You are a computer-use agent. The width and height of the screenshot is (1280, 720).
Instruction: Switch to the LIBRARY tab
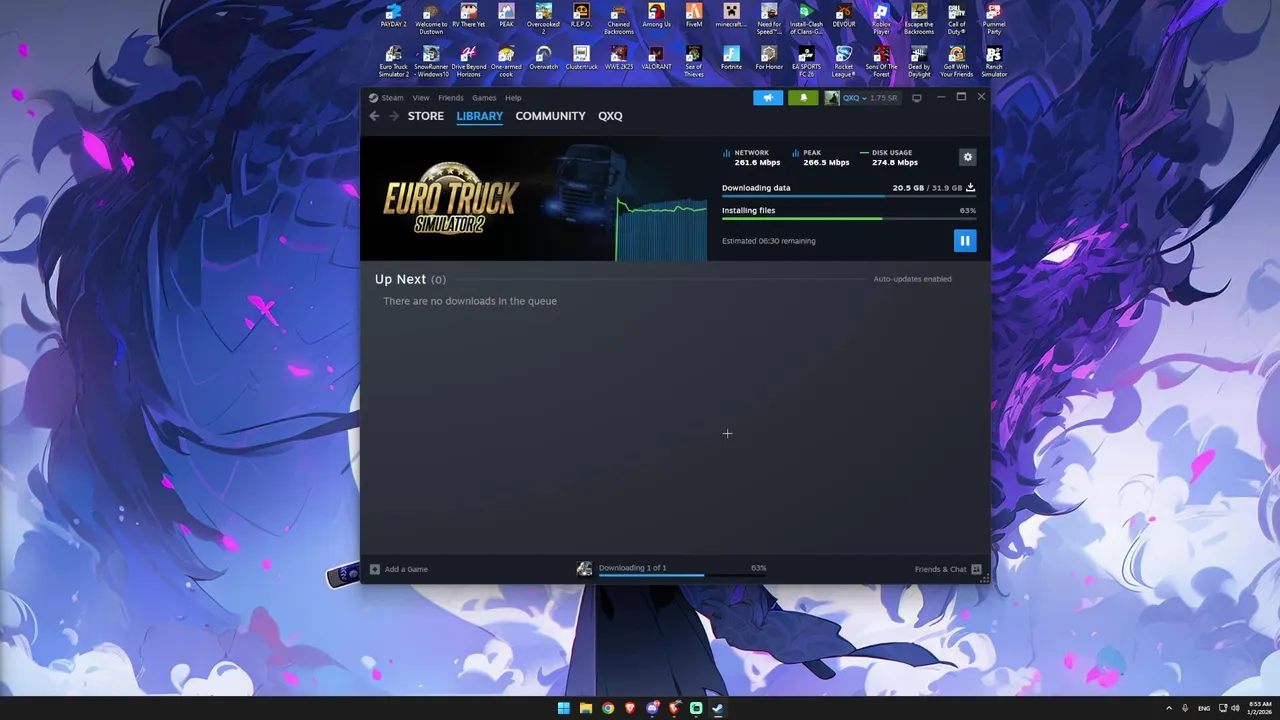pyautogui.click(x=480, y=116)
